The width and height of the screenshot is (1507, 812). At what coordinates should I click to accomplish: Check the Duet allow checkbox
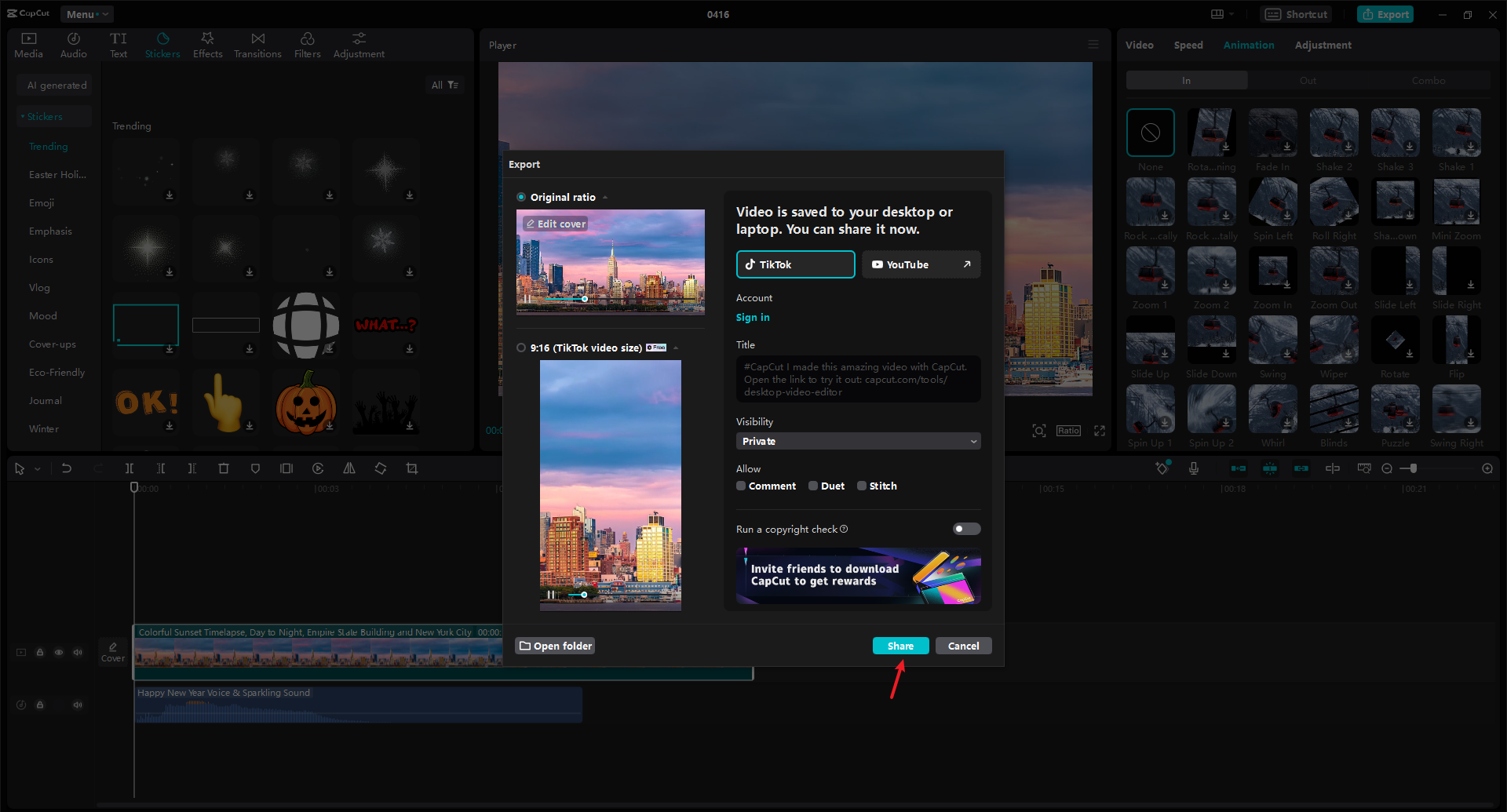813,486
